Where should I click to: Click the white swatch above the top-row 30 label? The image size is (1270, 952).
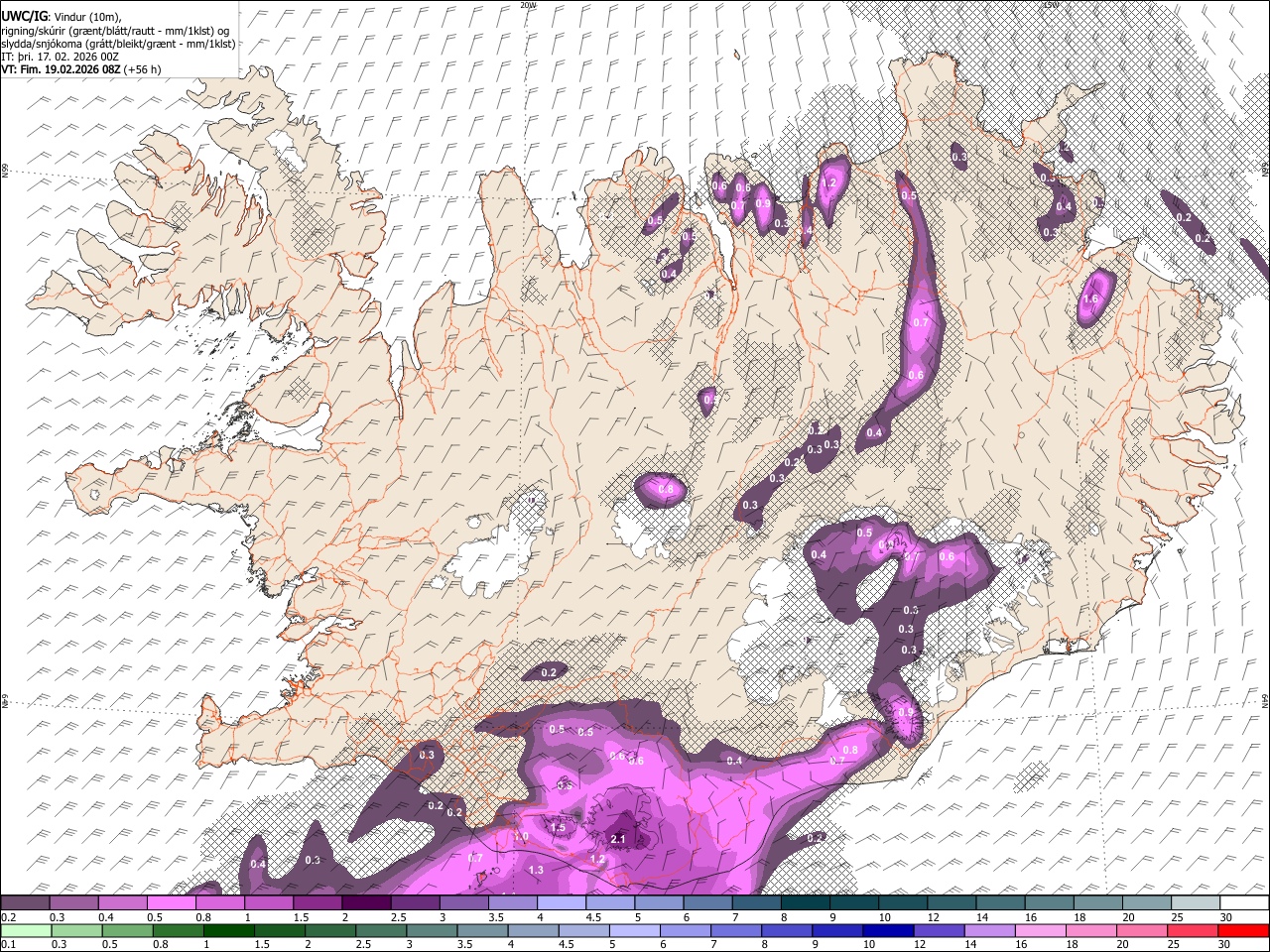(x=1244, y=903)
